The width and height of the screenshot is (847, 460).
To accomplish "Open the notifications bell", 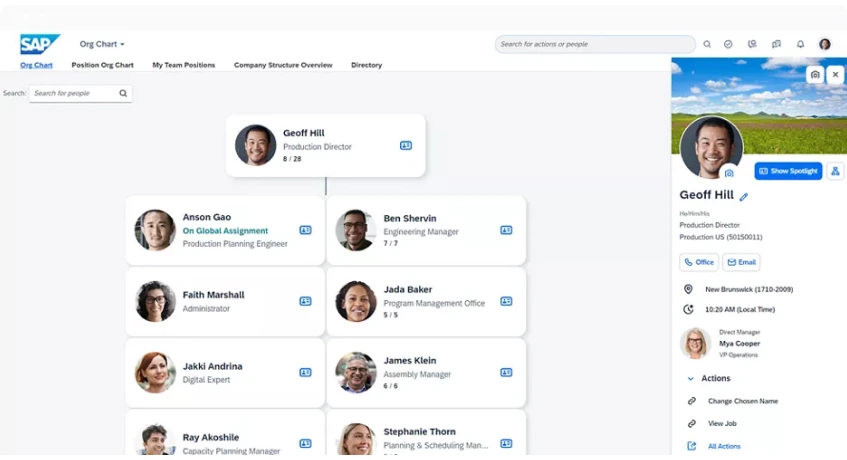I will [x=801, y=44].
